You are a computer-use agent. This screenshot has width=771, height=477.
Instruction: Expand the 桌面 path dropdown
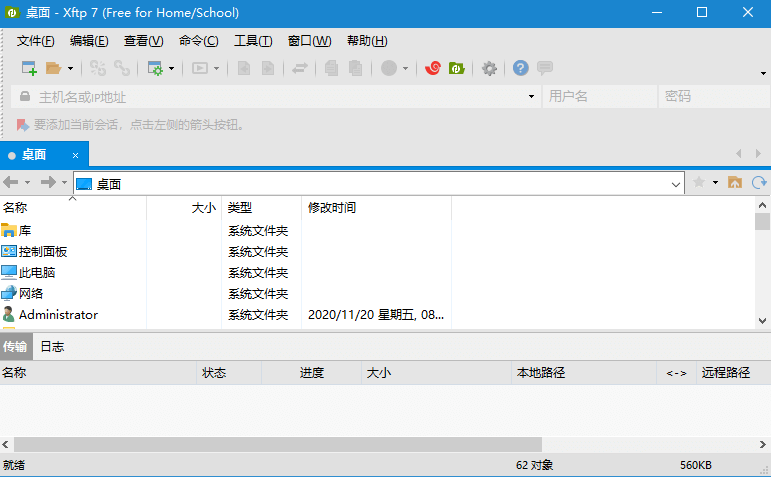(x=676, y=183)
